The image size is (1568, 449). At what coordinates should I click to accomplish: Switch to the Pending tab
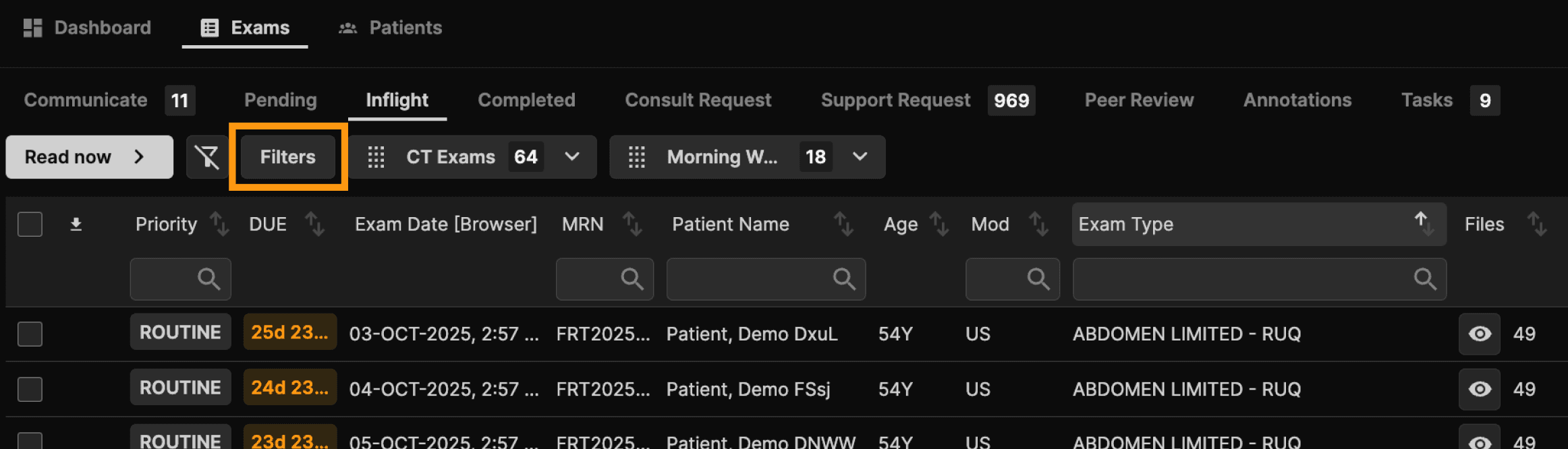click(x=281, y=100)
